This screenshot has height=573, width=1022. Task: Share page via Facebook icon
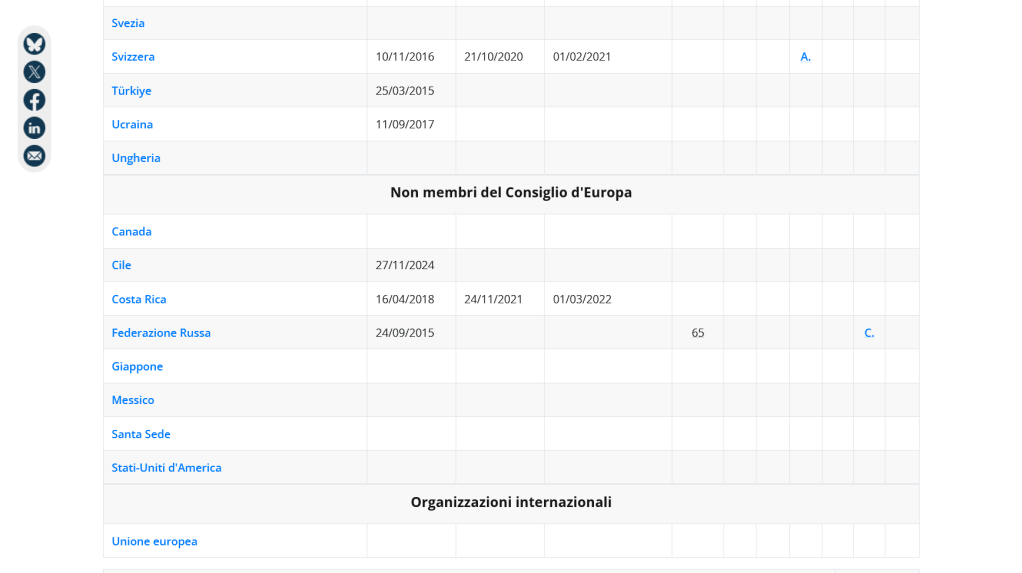(x=34, y=100)
